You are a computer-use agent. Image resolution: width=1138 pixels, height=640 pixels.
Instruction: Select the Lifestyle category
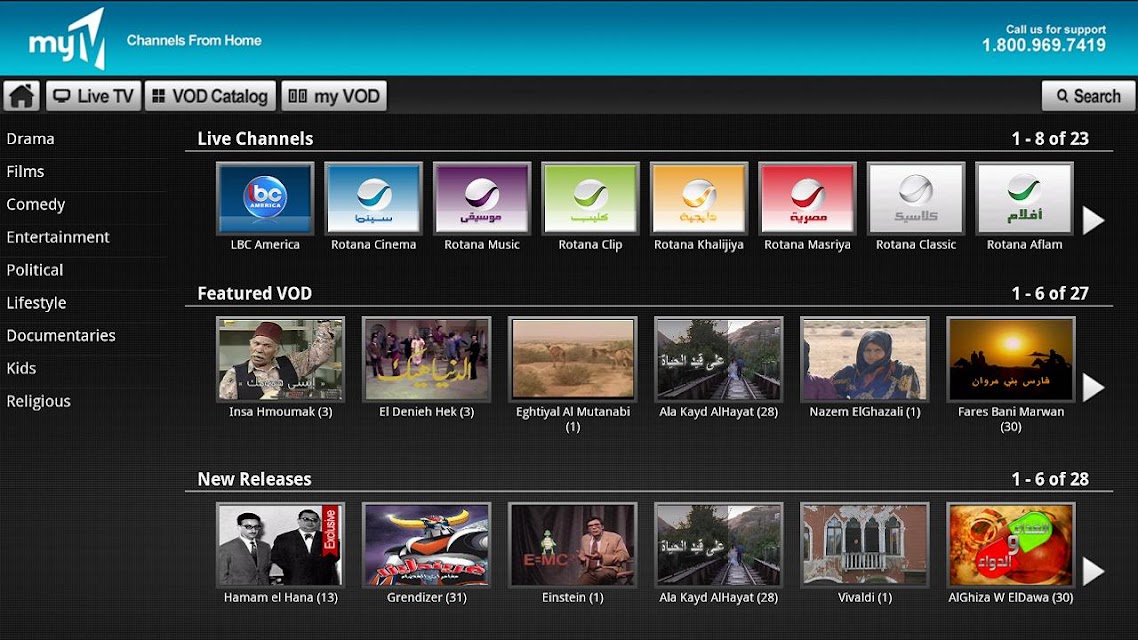pos(36,303)
